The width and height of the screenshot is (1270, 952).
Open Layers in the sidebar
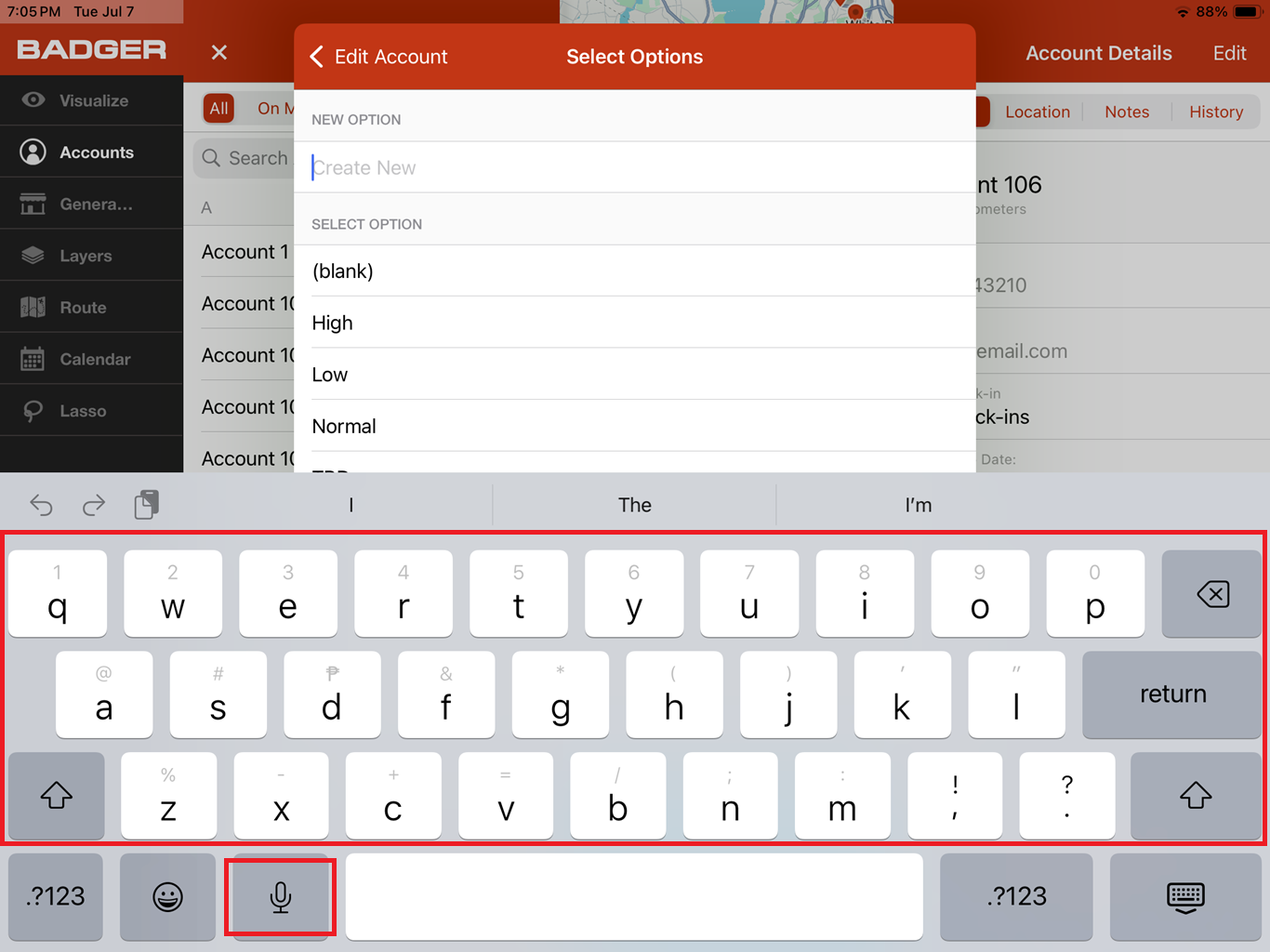pyautogui.click(x=92, y=256)
